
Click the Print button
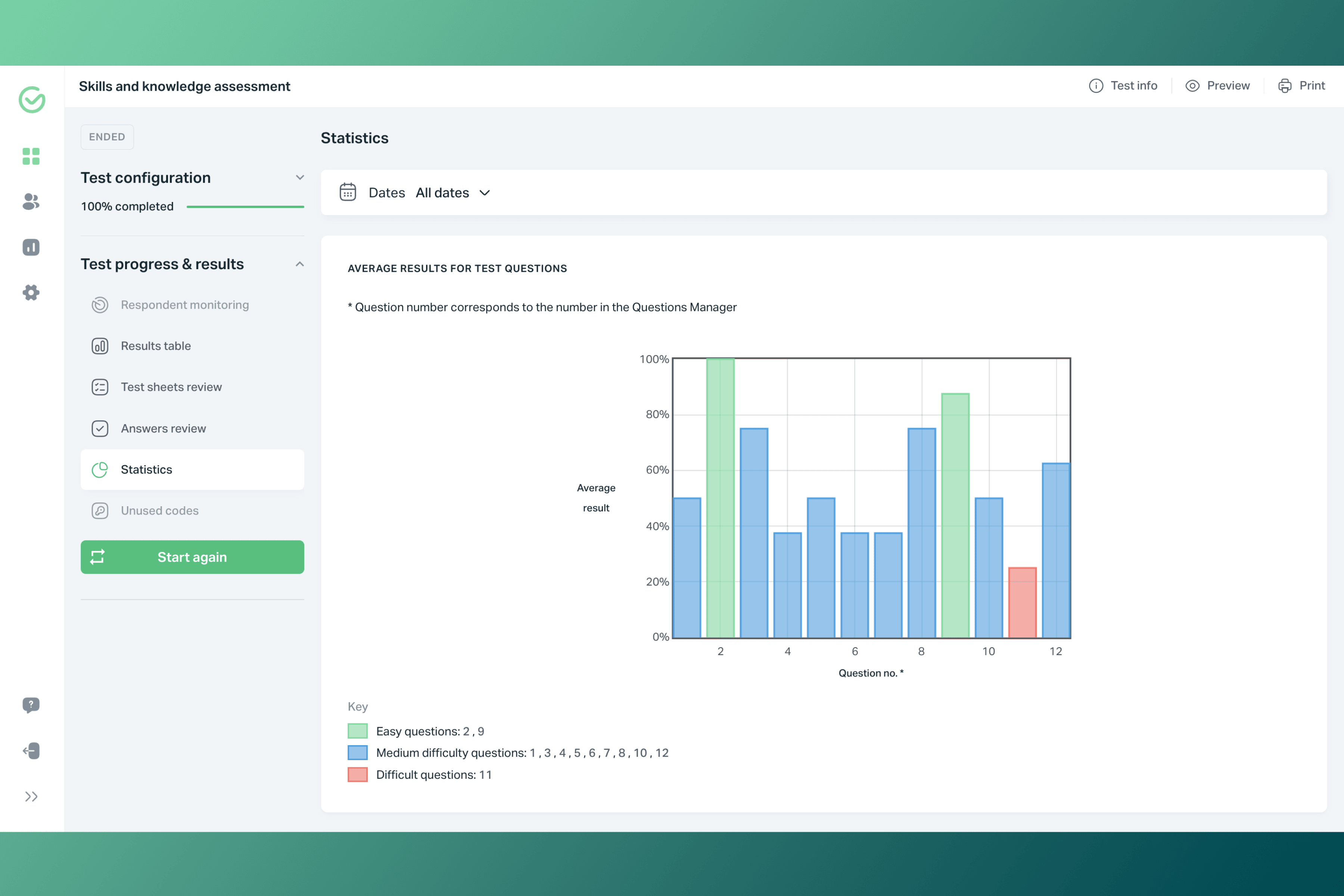[1301, 86]
